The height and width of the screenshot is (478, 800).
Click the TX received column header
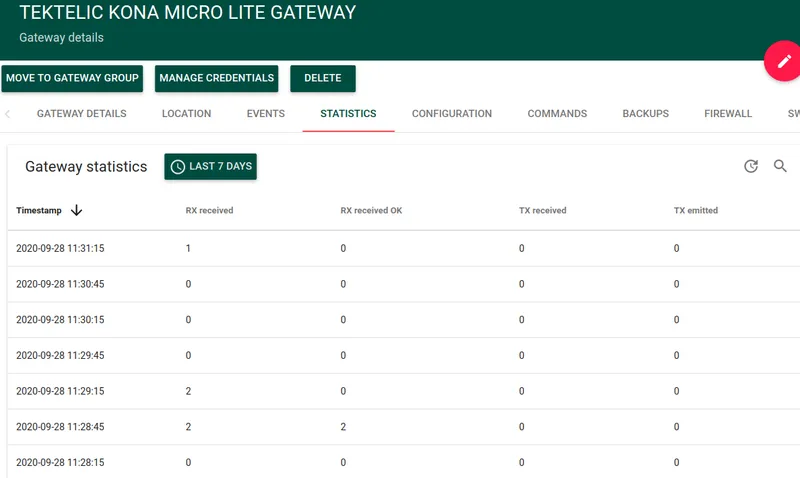pyautogui.click(x=542, y=210)
